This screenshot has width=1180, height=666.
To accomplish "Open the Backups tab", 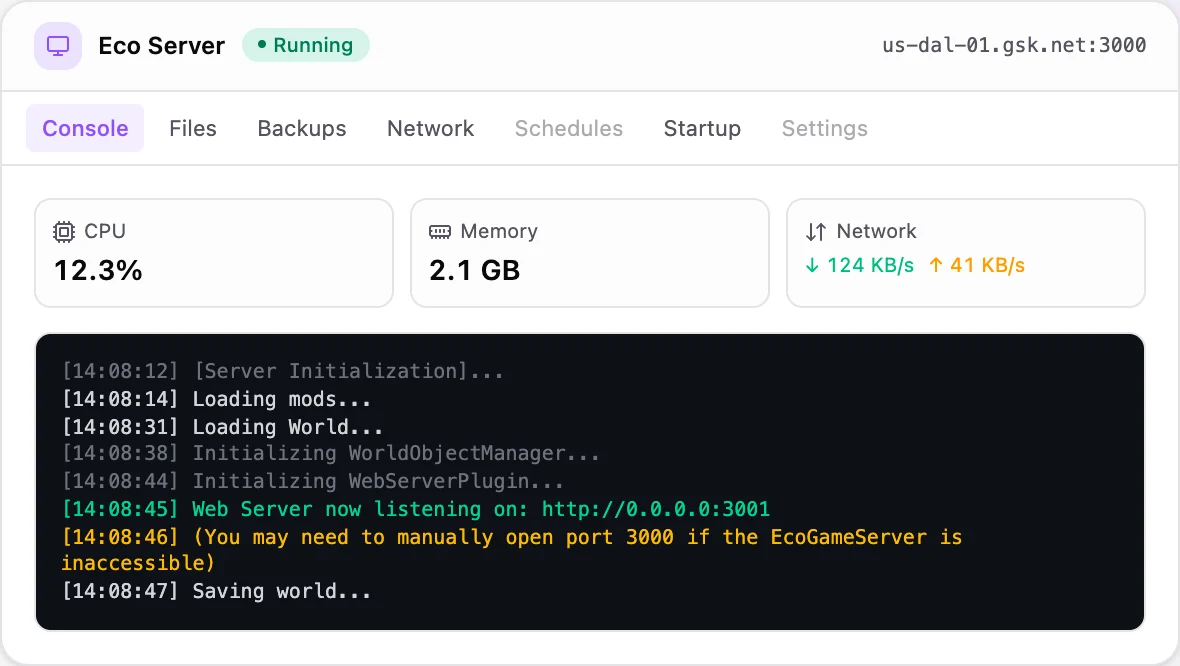I will (x=302, y=128).
